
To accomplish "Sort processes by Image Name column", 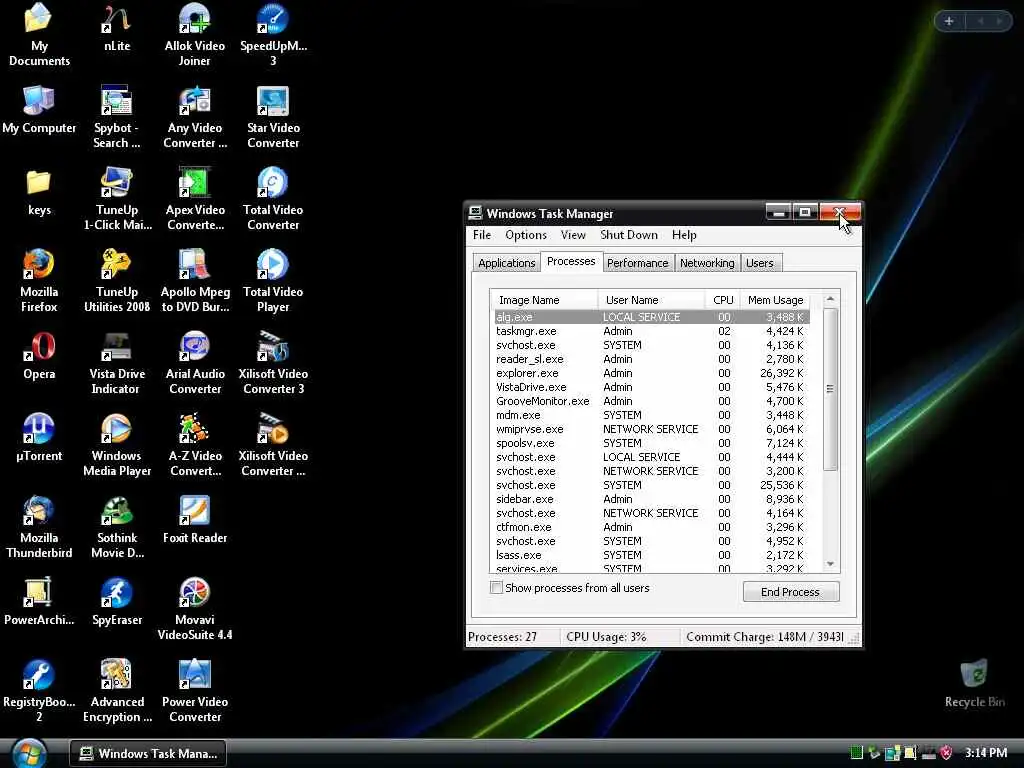I will (544, 300).
